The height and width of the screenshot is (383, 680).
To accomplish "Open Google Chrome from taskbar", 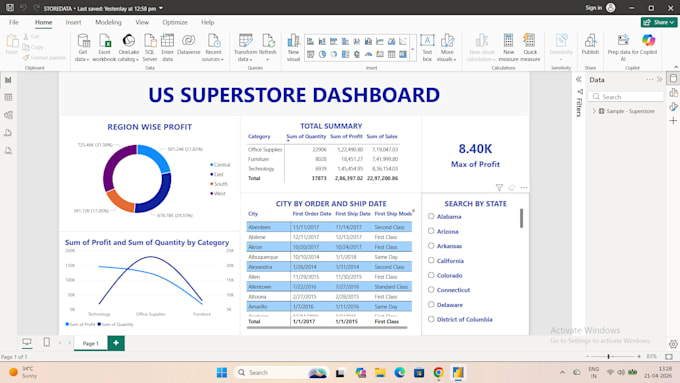I will pos(438,373).
